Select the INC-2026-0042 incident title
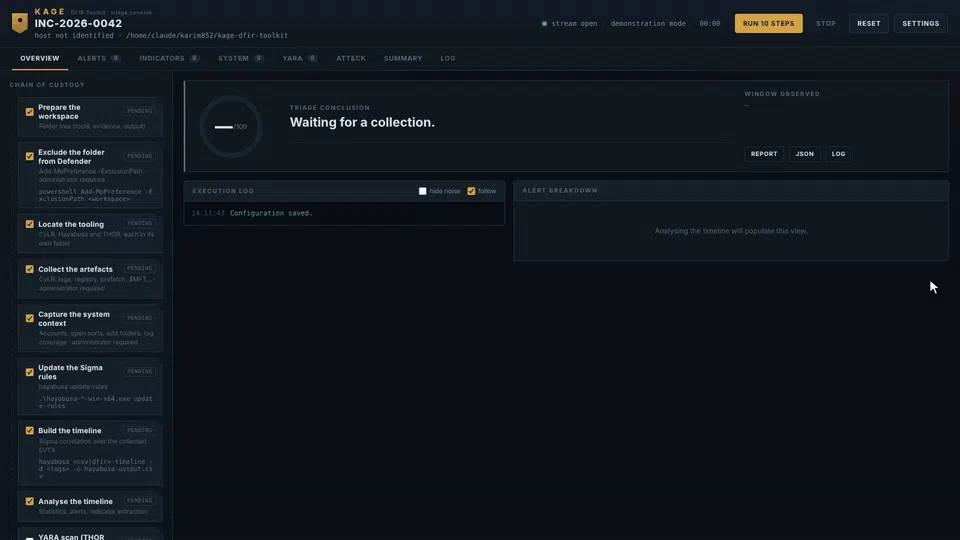 (78, 23)
